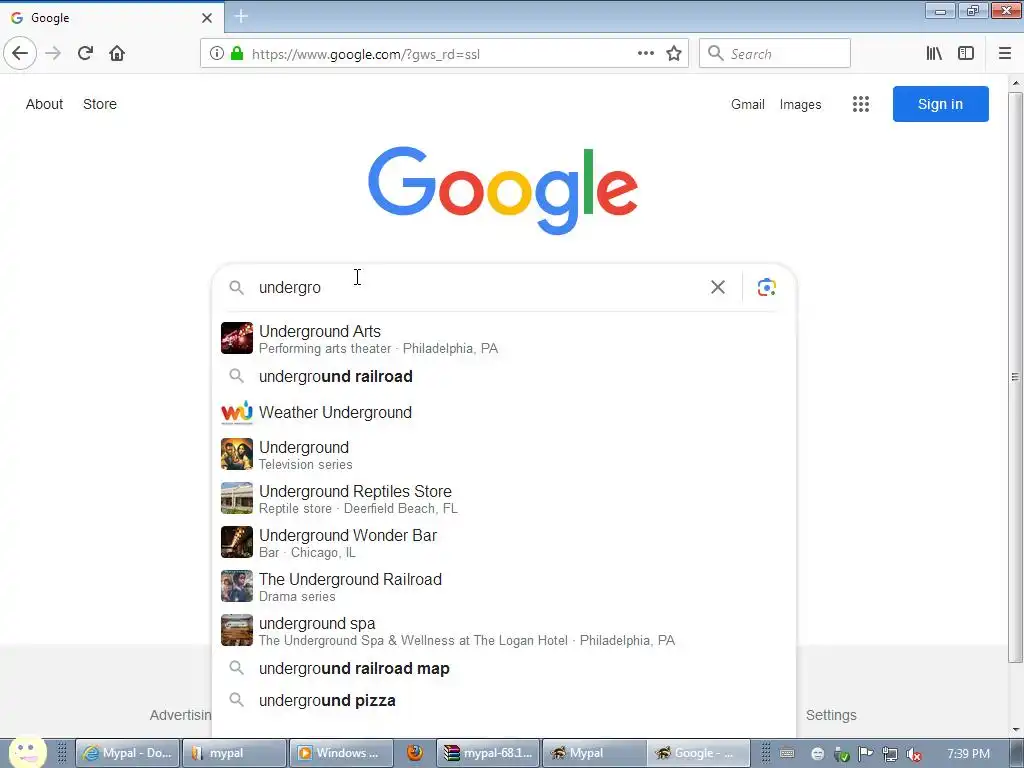Bookmark this page with the star
This screenshot has height=768, width=1024.
click(674, 53)
